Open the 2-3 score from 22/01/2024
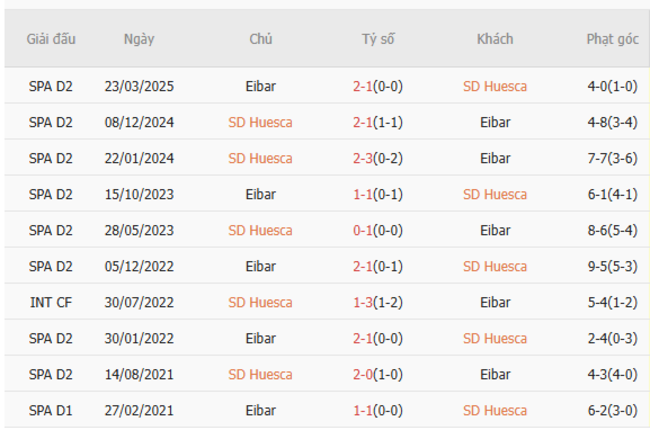650x439 pixels. click(x=363, y=158)
